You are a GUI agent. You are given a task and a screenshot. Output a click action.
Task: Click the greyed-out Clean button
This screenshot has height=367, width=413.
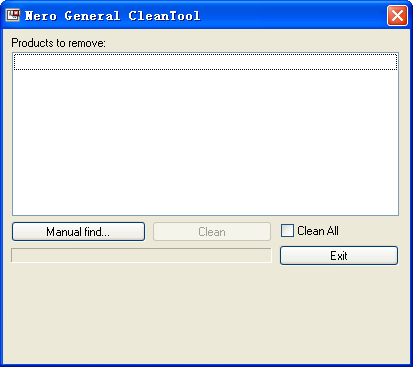(212, 231)
